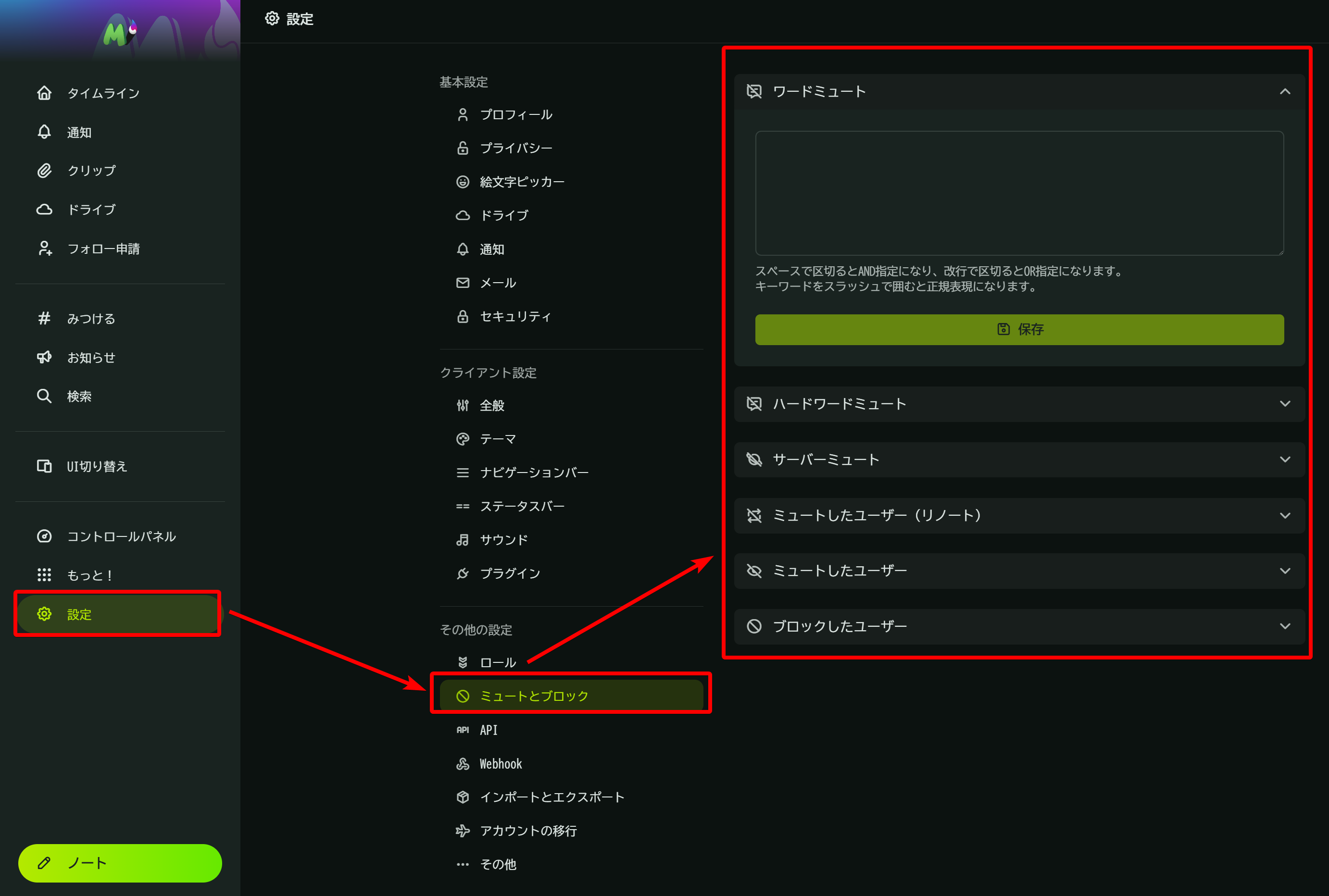Click the UI切り替え device icon
1329x896 pixels.
coord(44,466)
